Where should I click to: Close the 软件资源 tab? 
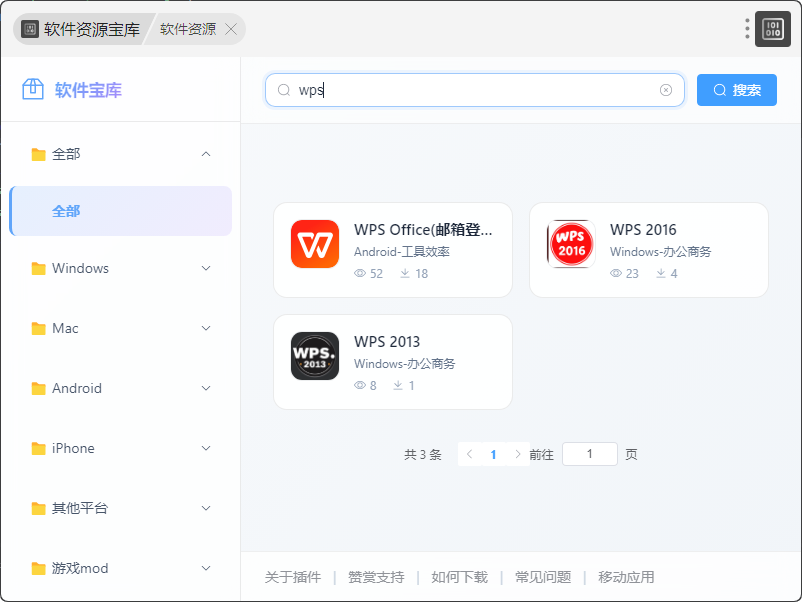coord(231,29)
